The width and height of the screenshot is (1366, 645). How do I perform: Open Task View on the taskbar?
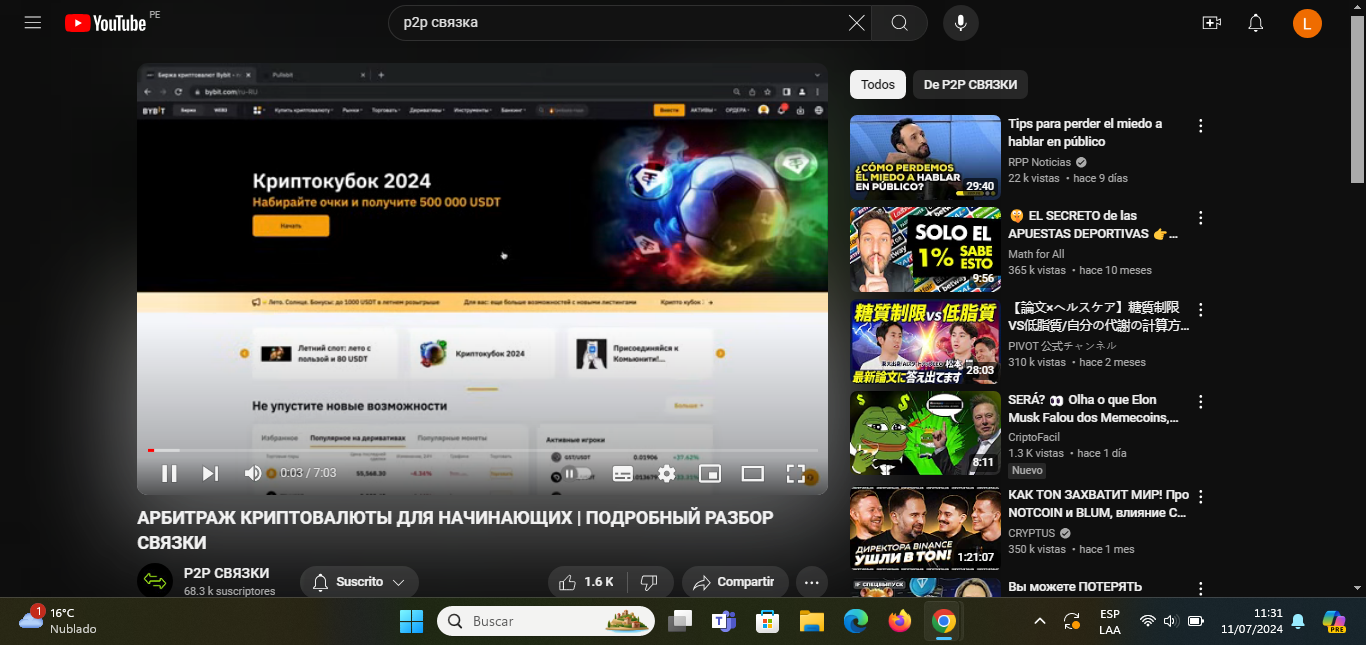click(681, 621)
